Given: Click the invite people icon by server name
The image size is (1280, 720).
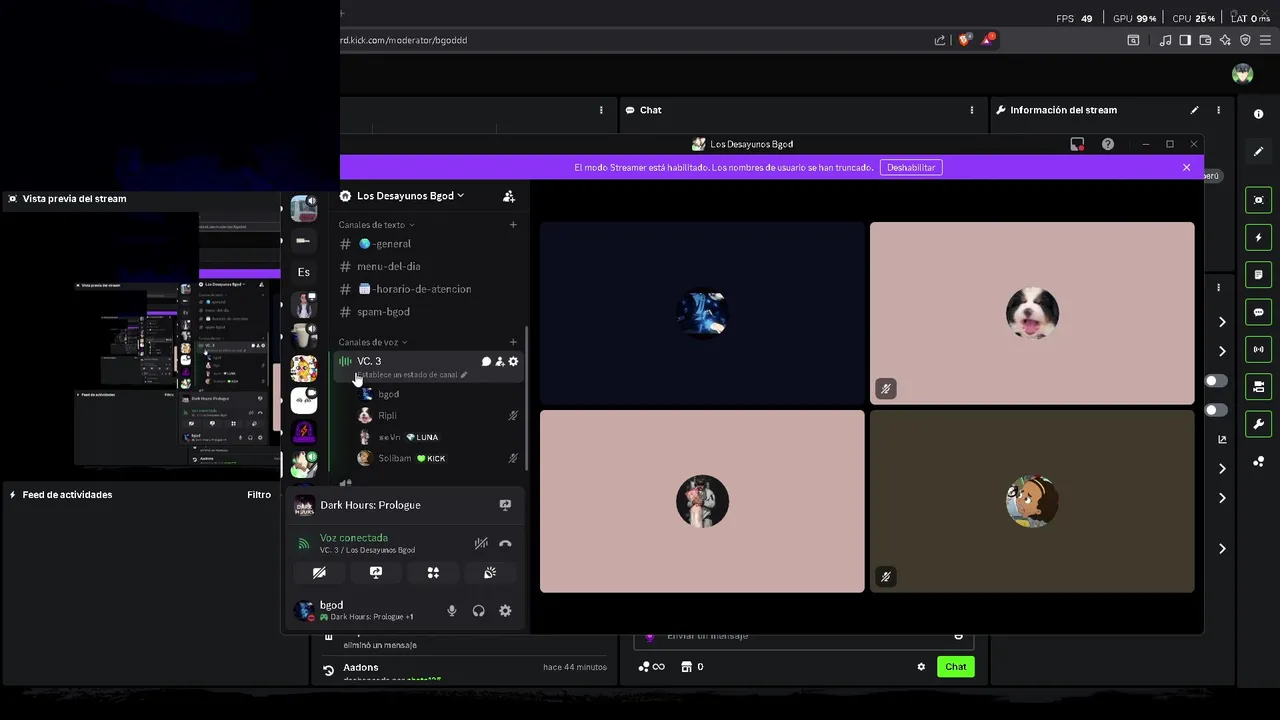Looking at the screenshot, I should (x=509, y=196).
